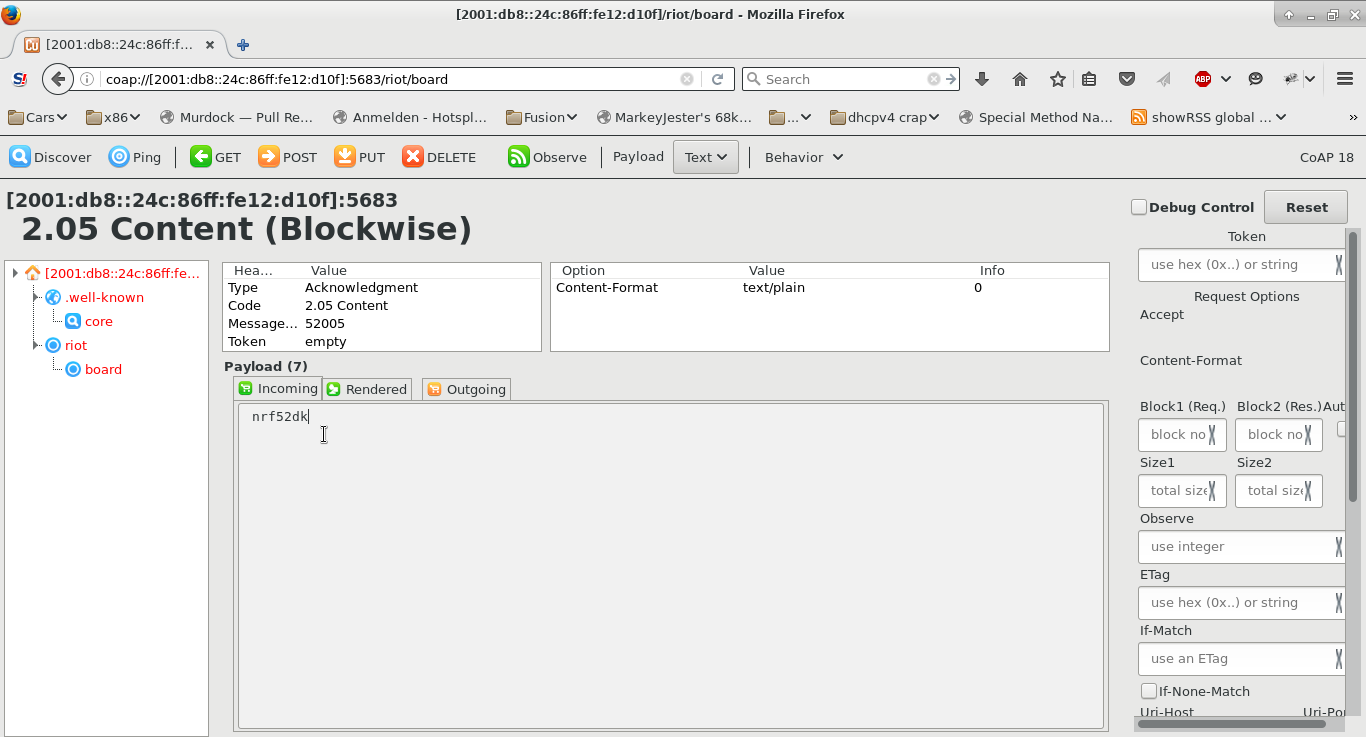Focus the Block2 (Res.) input

pos(1278,435)
